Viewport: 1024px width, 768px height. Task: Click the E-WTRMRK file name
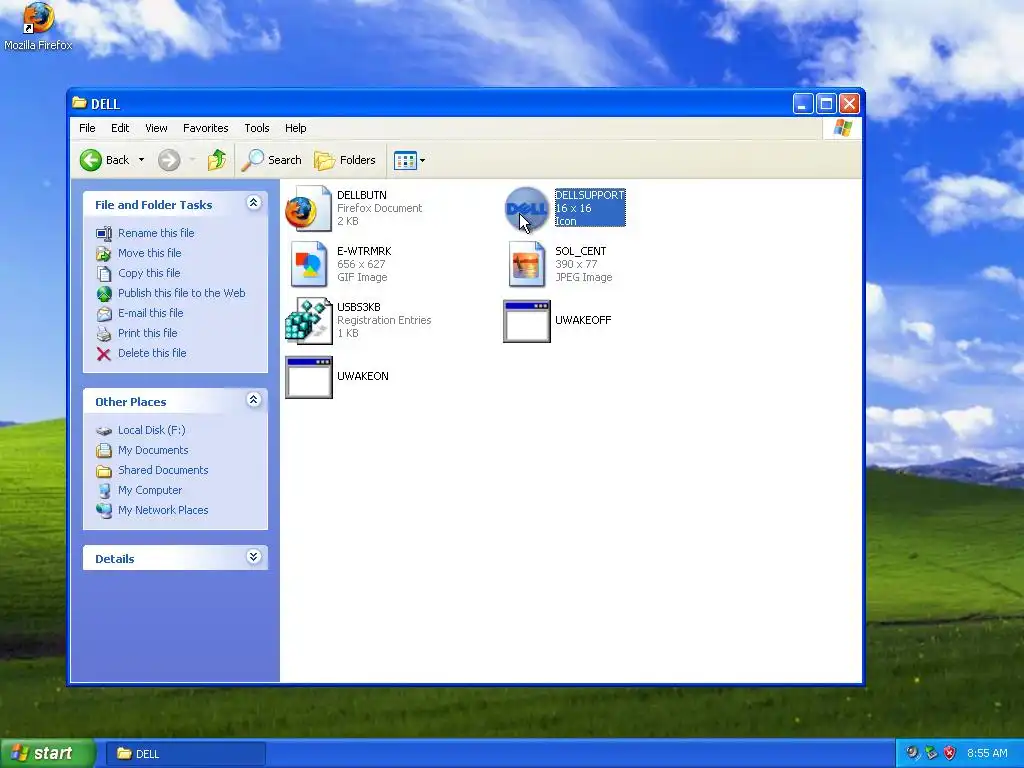tap(364, 251)
